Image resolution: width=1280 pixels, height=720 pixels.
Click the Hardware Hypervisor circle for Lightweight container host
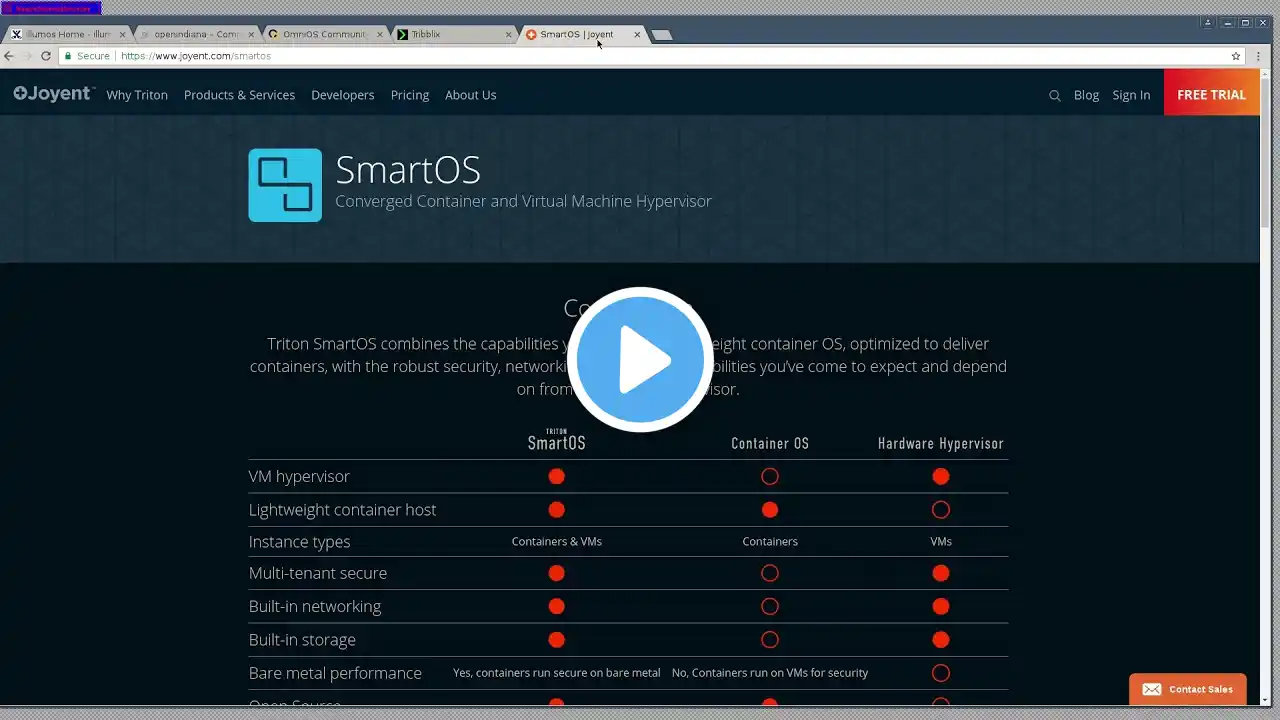click(x=941, y=510)
